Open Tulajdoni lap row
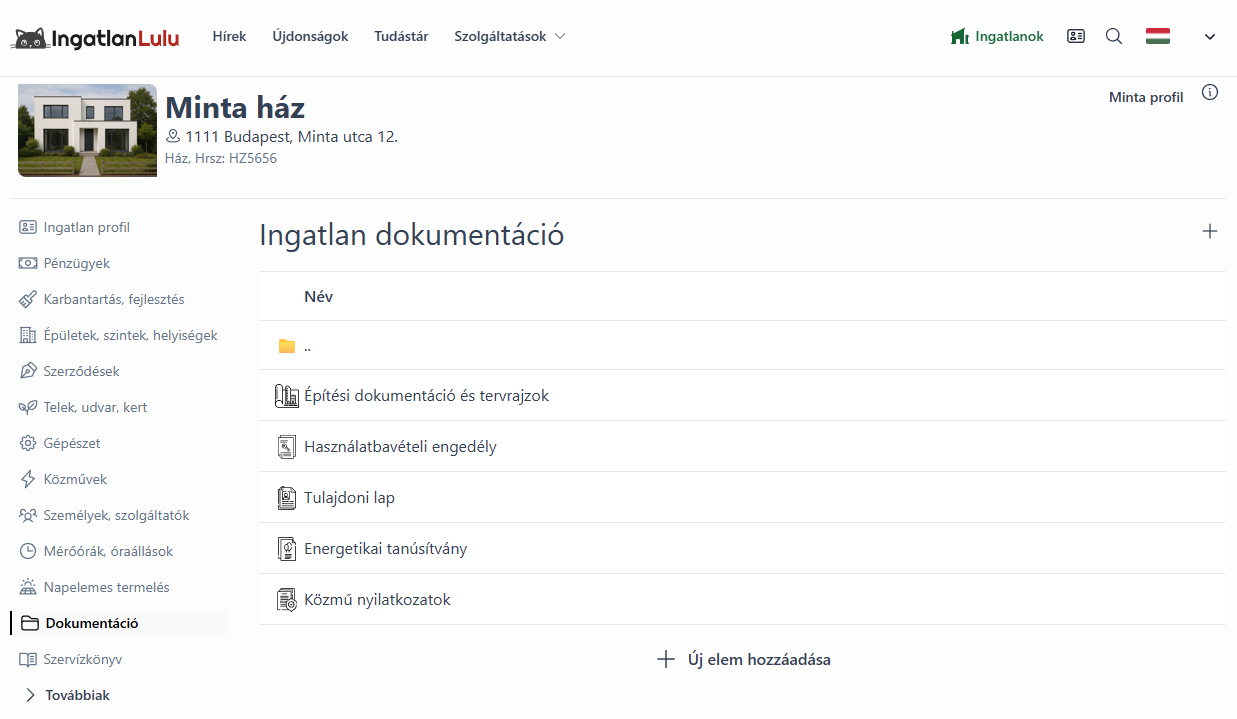1237x719 pixels. pos(742,497)
